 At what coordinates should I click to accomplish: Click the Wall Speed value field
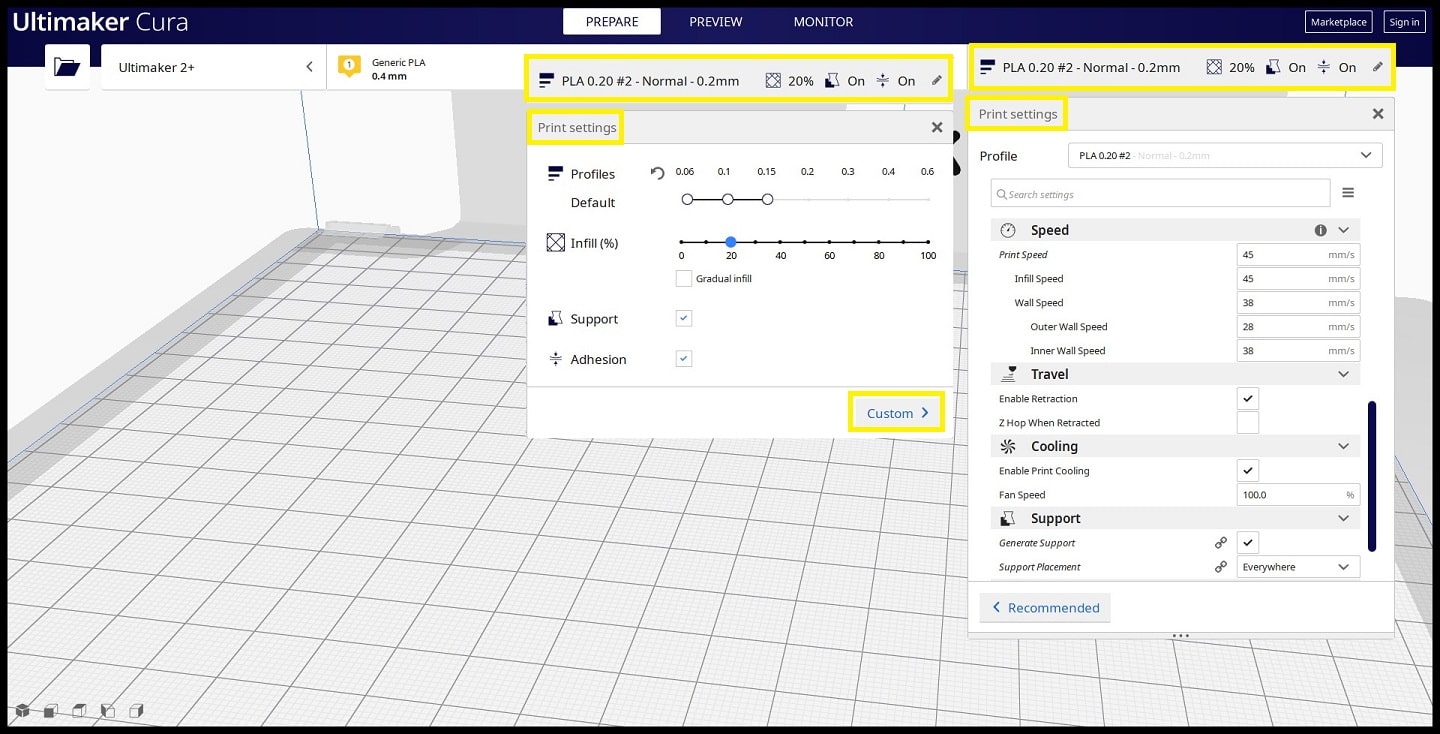1298,303
